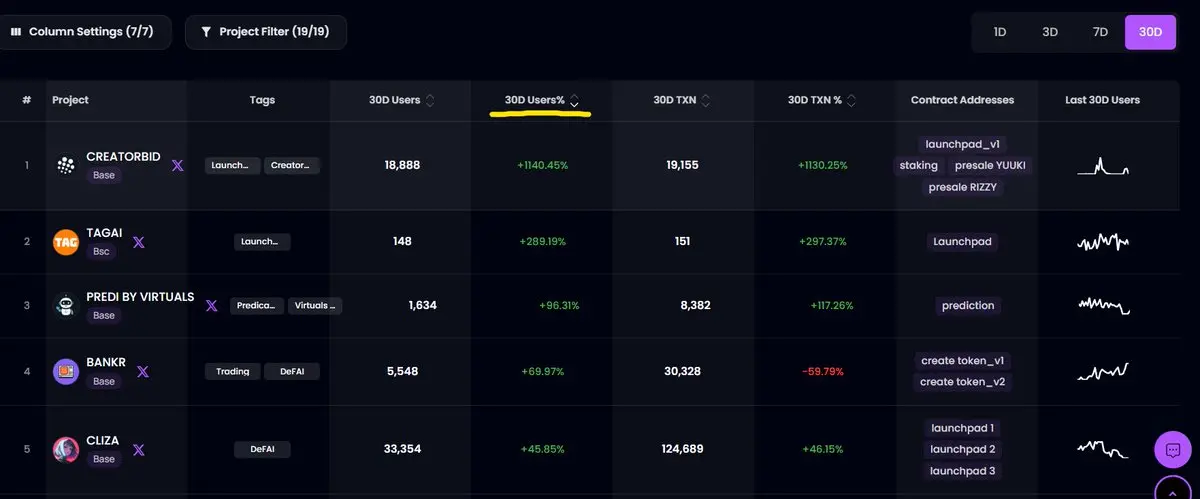Select BANKR's Trading tag

pyautogui.click(x=233, y=371)
